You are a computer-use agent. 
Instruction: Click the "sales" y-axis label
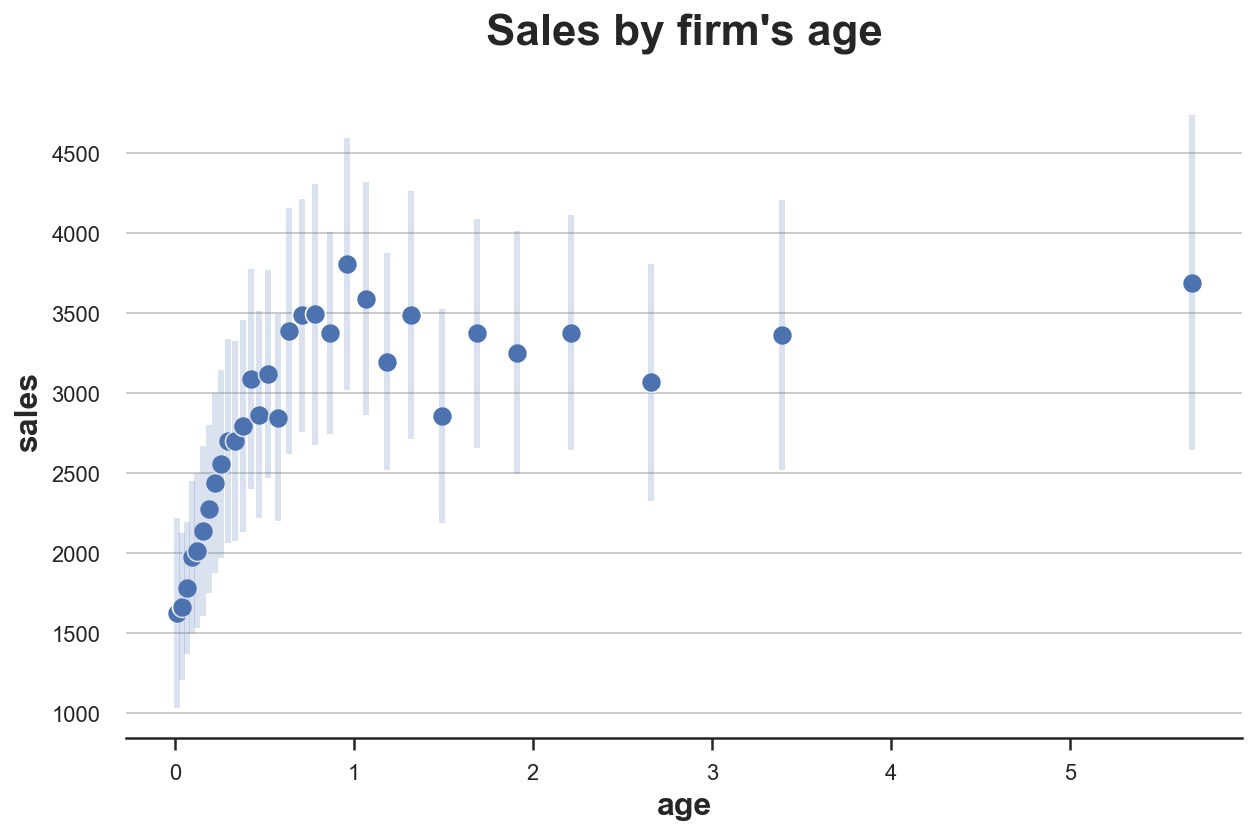(29, 413)
